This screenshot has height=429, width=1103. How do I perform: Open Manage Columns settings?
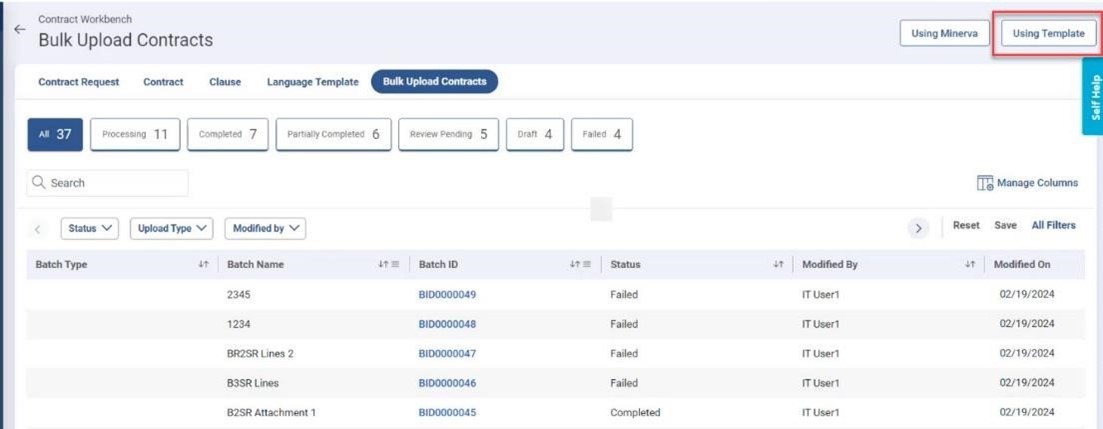(x=1027, y=183)
